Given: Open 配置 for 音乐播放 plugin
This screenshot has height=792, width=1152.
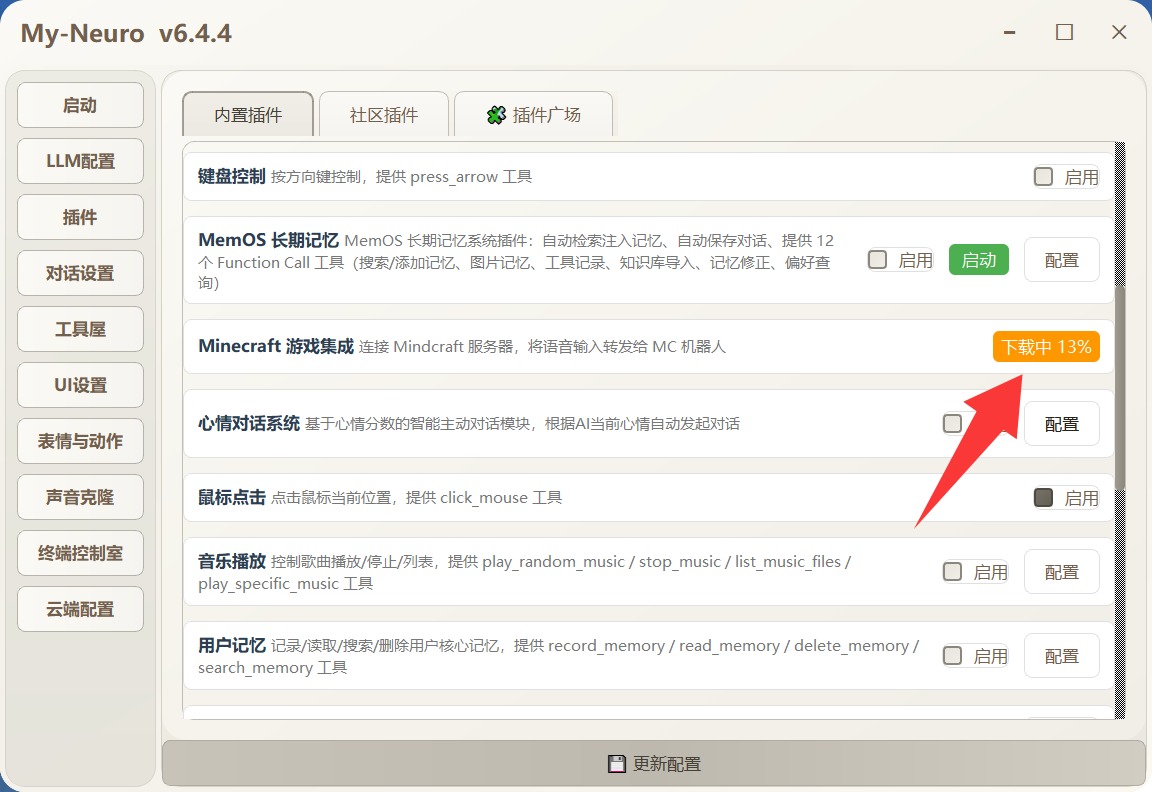Looking at the screenshot, I should pyautogui.click(x=1061, y=572).
